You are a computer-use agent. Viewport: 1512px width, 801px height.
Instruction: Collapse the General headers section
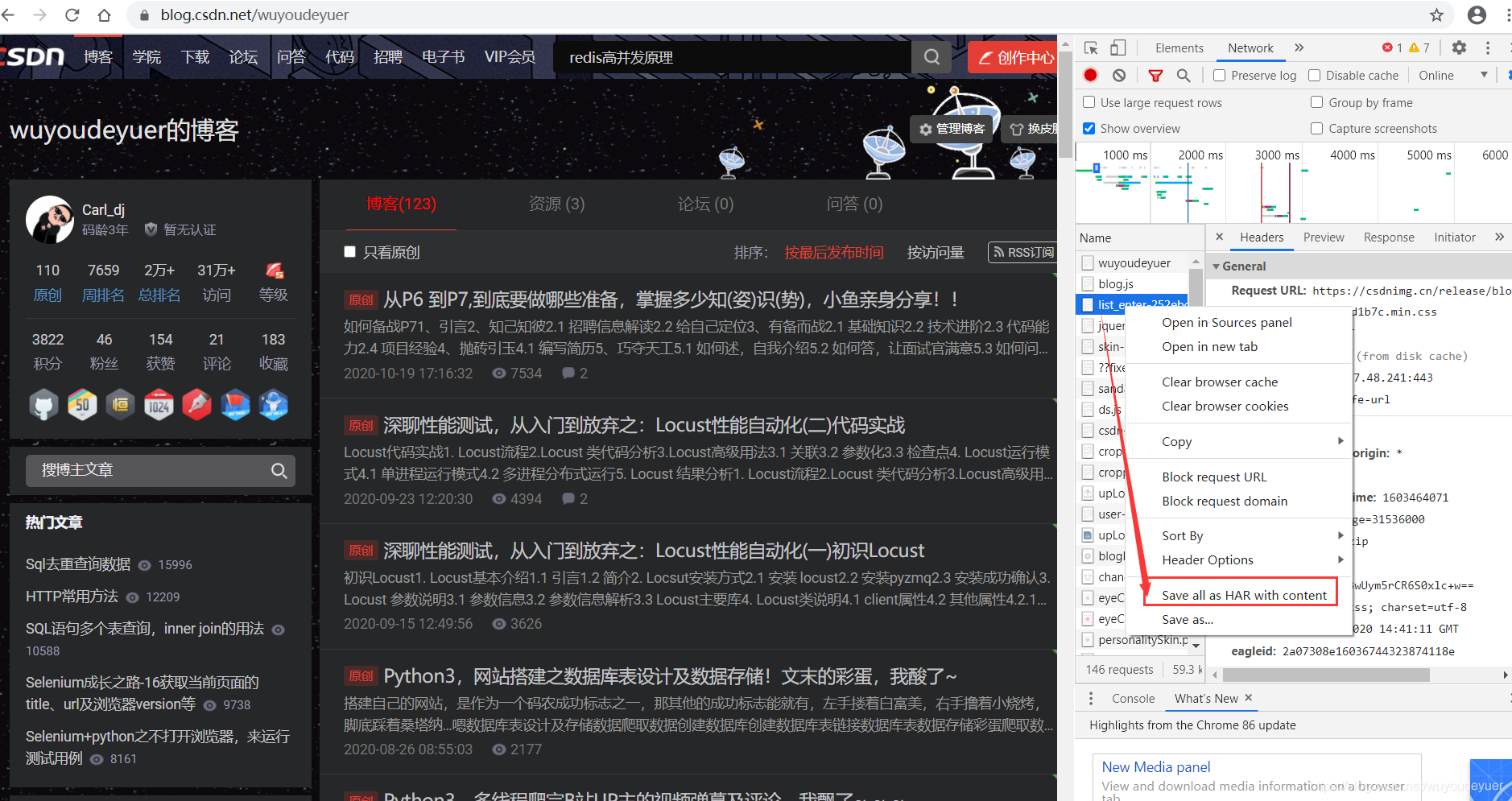click(1217, 266)
